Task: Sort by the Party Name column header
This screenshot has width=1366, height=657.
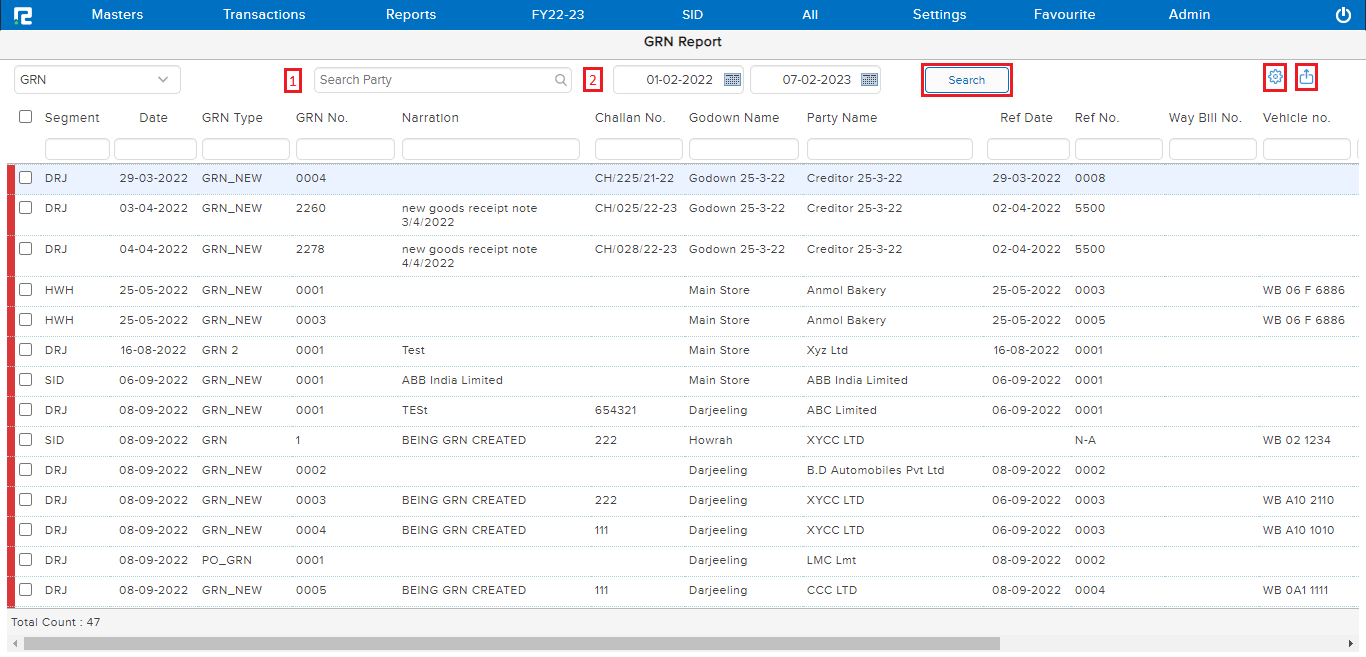Action: point(841,118)
